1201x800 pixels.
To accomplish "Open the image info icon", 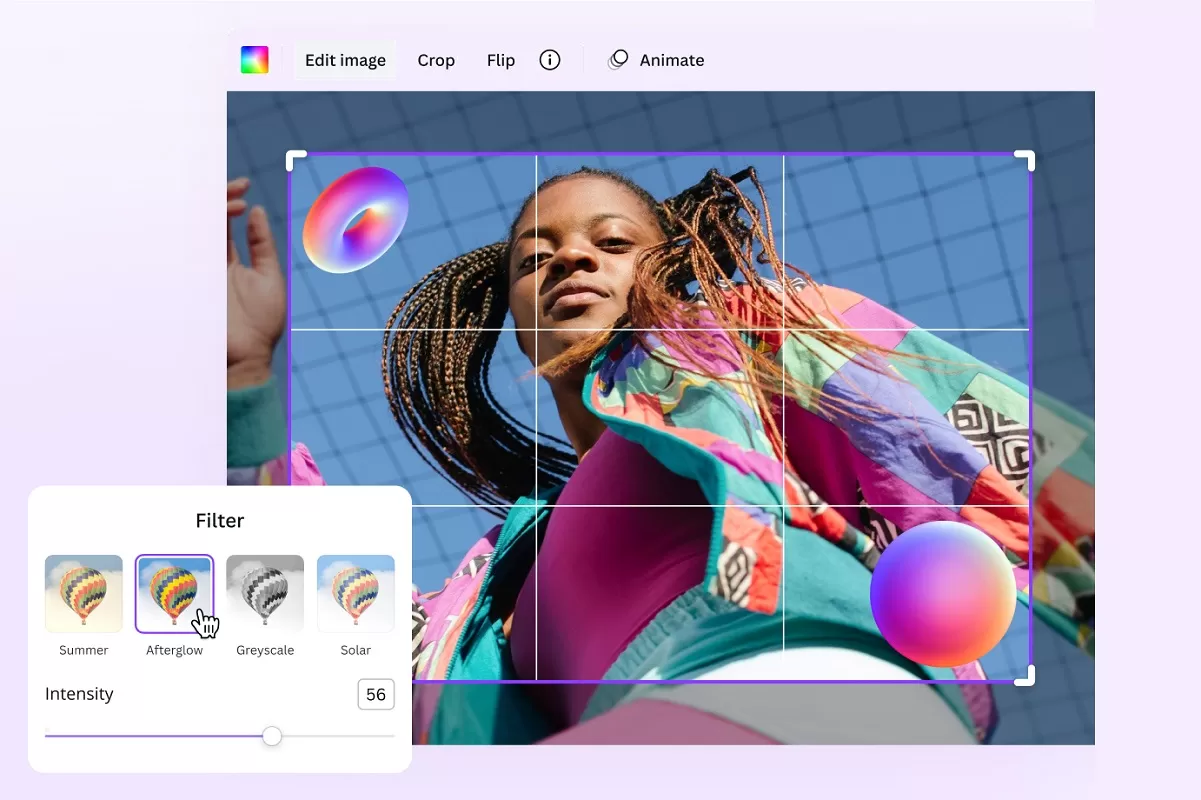I will tap(550, 60).
